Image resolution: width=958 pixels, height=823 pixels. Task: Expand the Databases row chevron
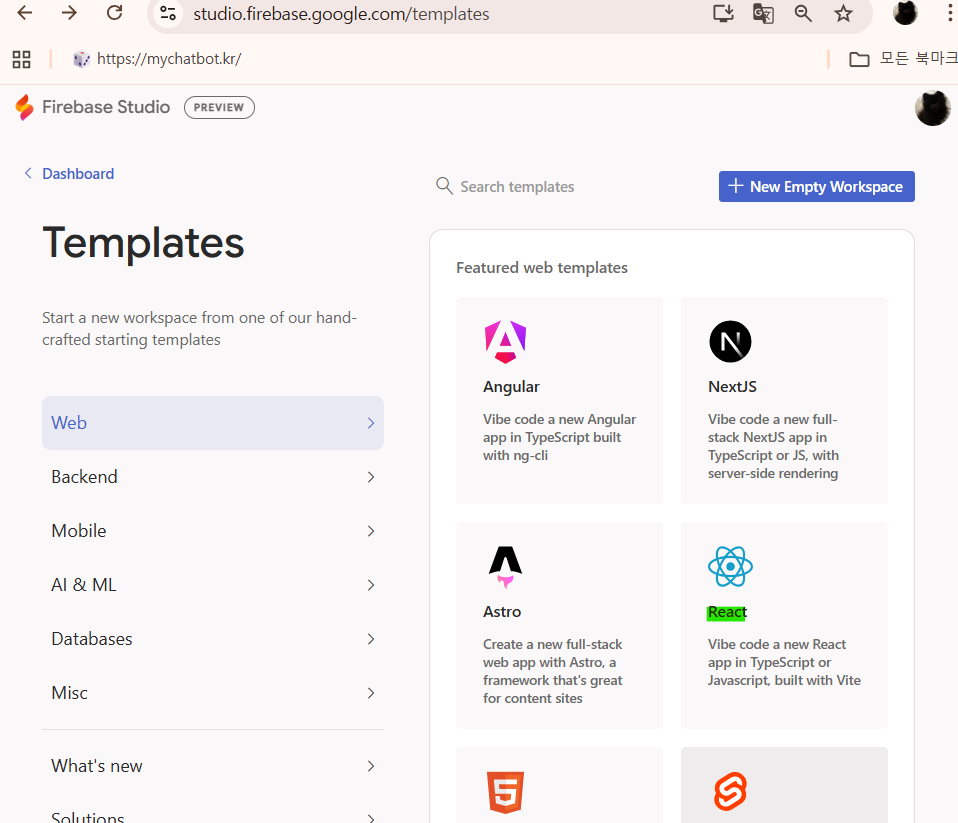point(371,639)
